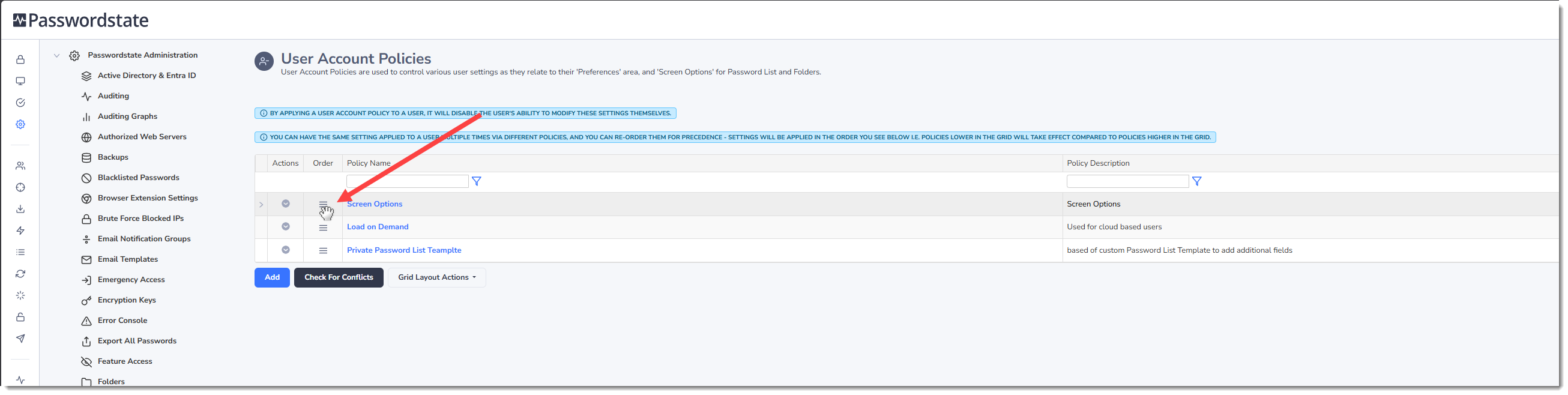Focus the Policy Description filter box
This screenshot has width=1568, height=395.
pos(1127,181)
